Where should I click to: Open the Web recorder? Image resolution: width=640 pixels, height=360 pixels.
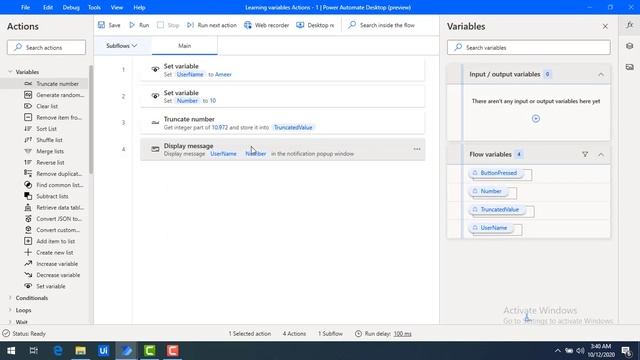pos(266,25)
